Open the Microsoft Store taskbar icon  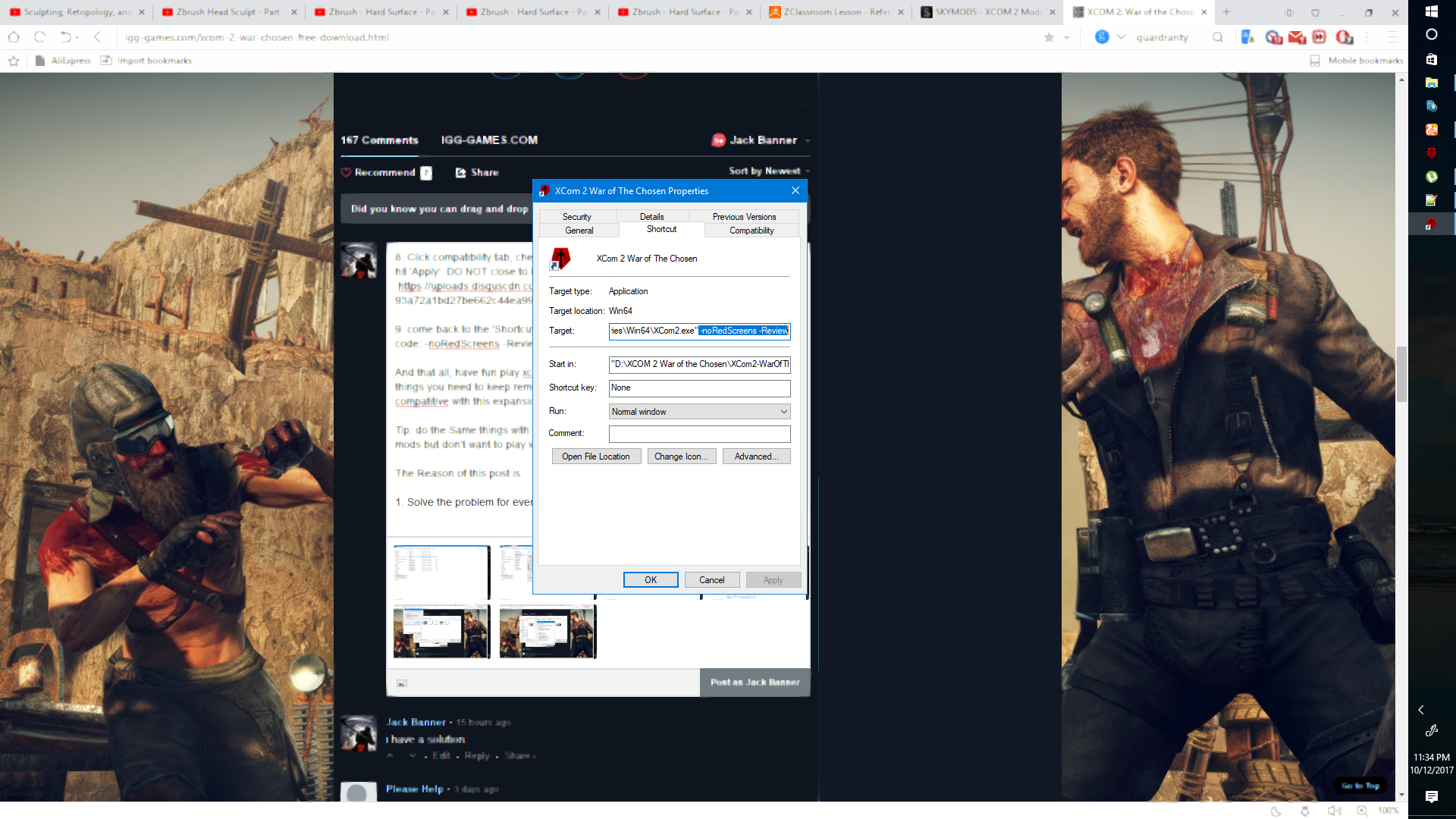(x=1432, y=59)
